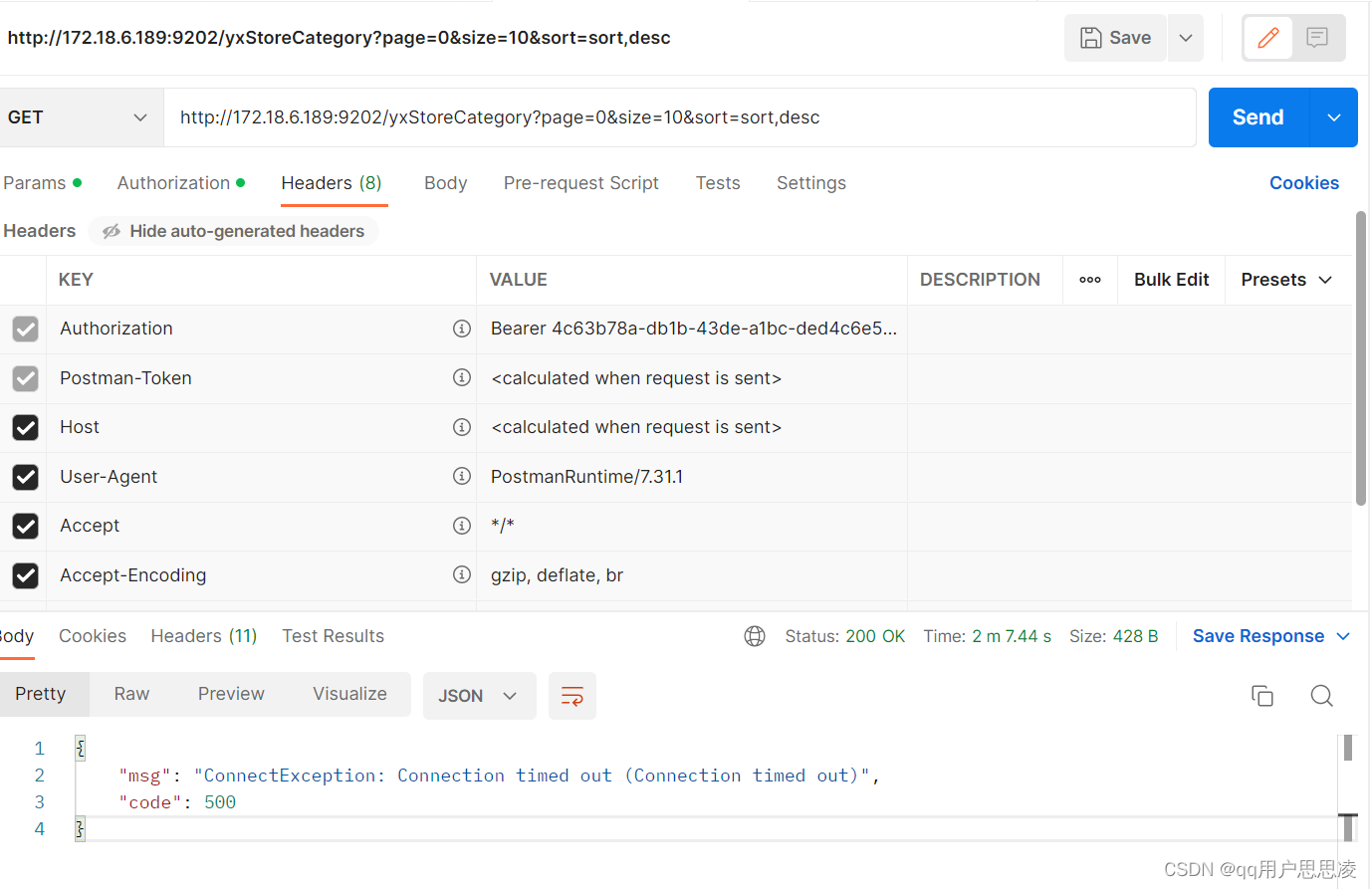Open response Headers (11) tab
Image resolution: width=1372 pixels, height=889 pixels.
(x=204, y=636)
